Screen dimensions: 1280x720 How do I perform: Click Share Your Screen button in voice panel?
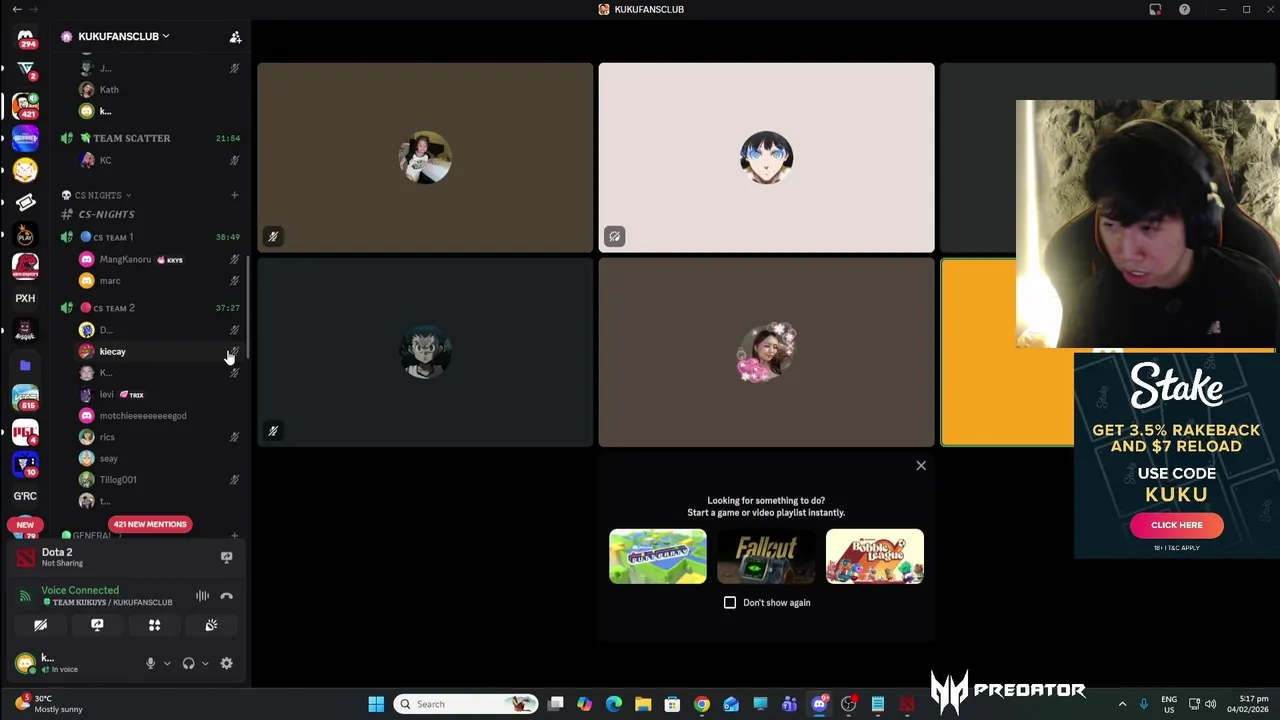(97, 625)
